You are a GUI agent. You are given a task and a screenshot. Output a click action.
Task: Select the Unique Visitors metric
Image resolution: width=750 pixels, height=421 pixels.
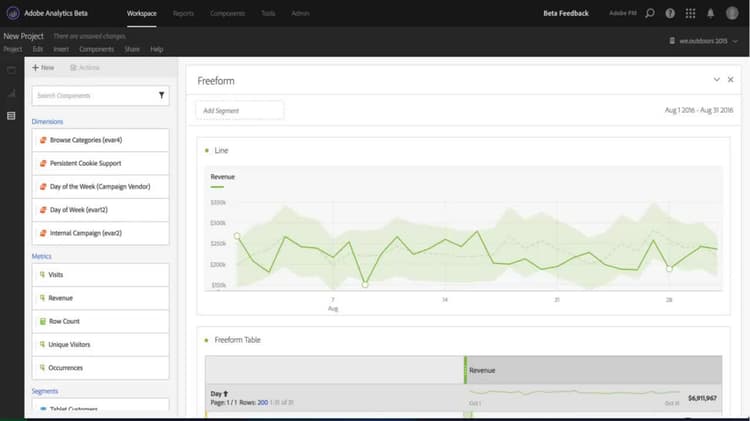tap(100, 344)
